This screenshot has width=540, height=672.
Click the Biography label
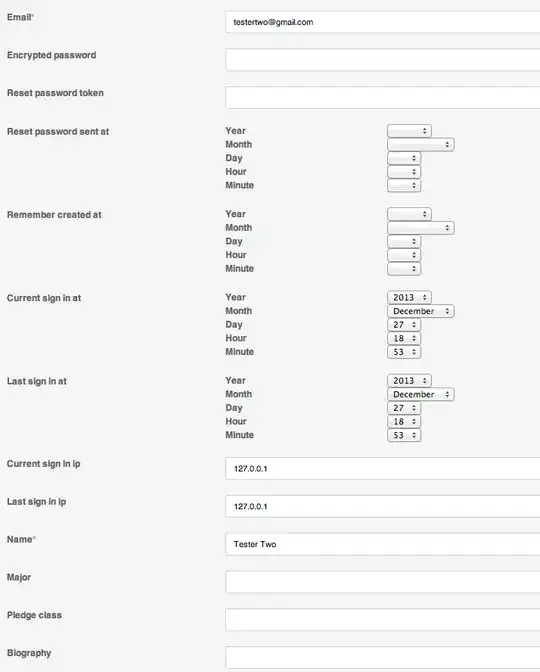point(29,653)
